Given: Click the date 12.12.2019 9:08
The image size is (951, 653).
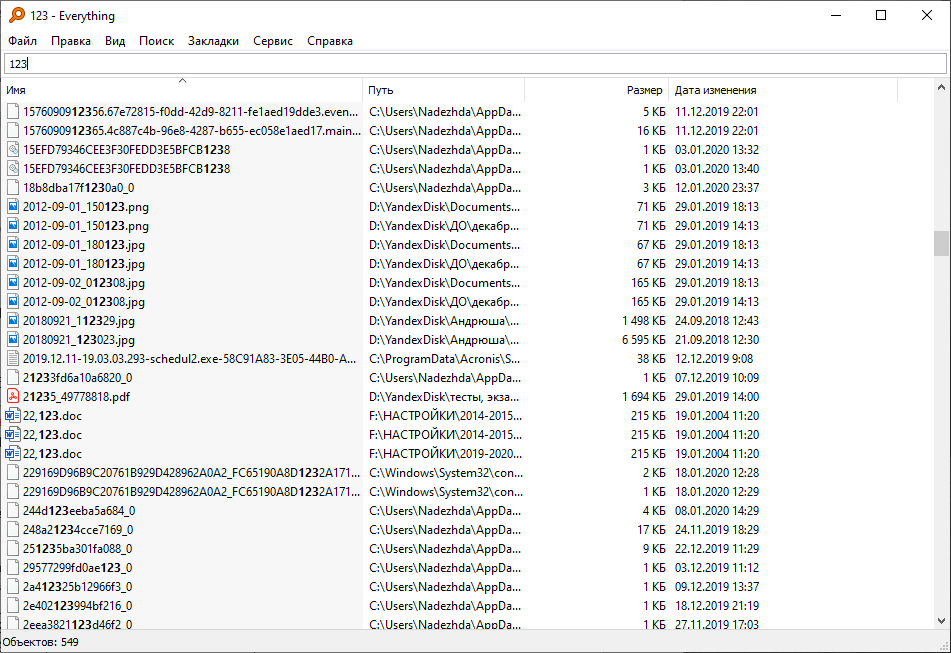Looking at the screenshot, I should 714,358.
